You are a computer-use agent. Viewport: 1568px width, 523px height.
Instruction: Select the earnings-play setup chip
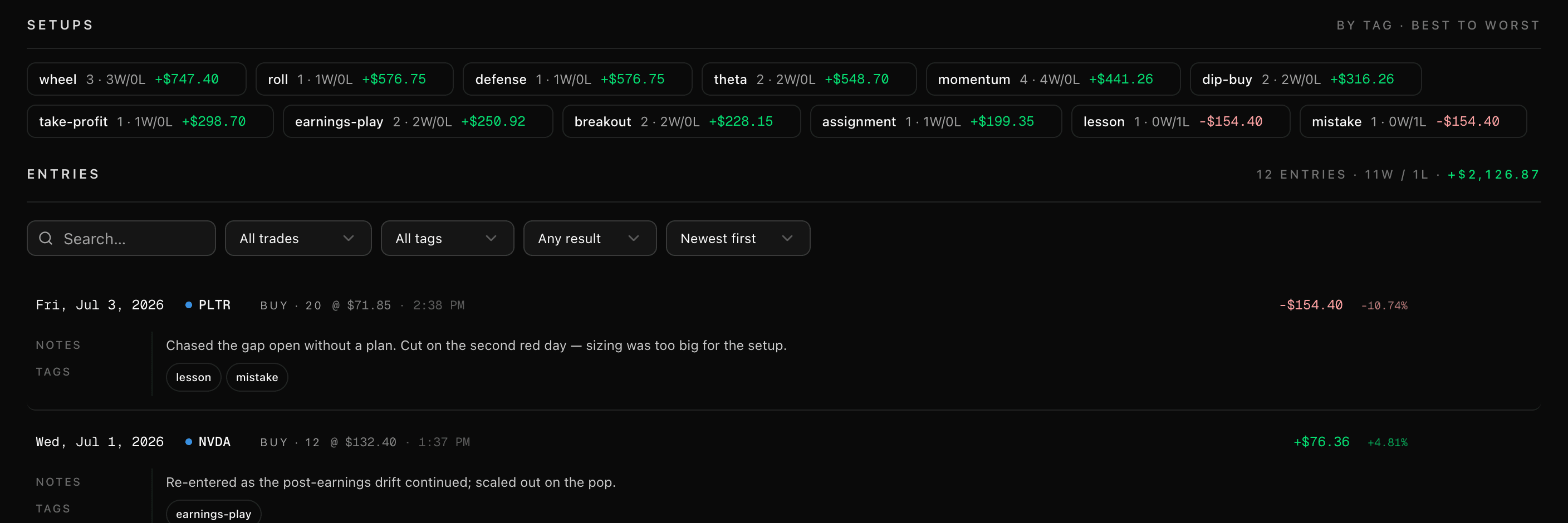point(418,122)
